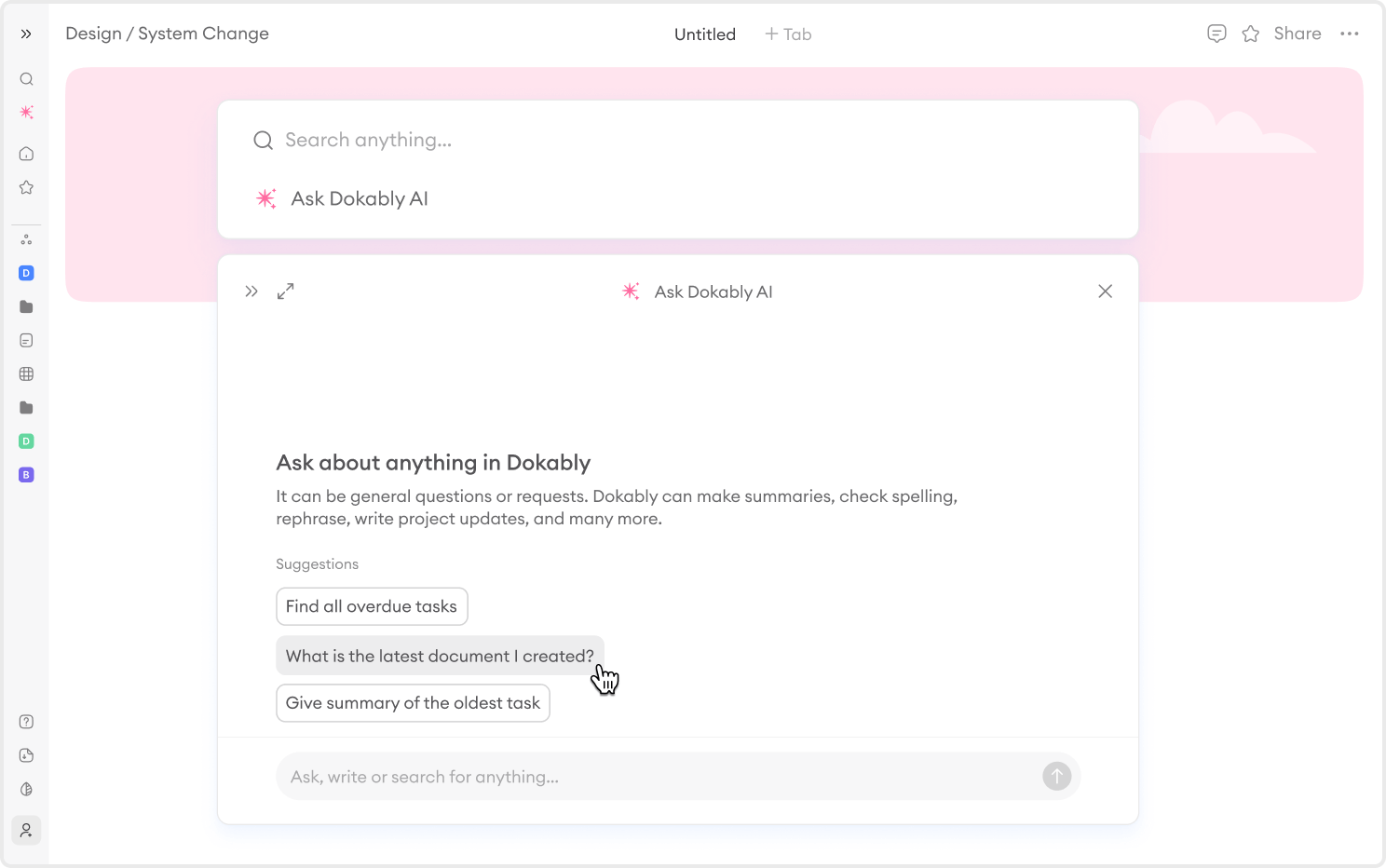Screen dimensions: 1386x868
Task: Select the Untitled tab
Action: pos(705,34)
